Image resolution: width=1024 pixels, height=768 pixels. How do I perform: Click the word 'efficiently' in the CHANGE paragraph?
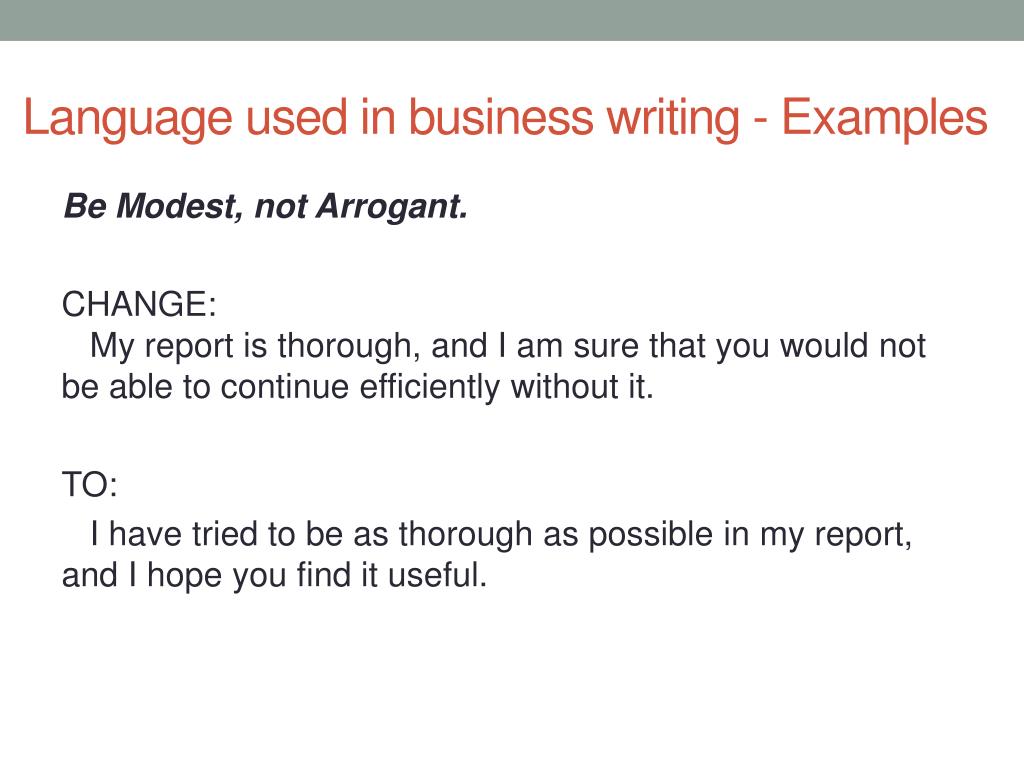[430, 387]
